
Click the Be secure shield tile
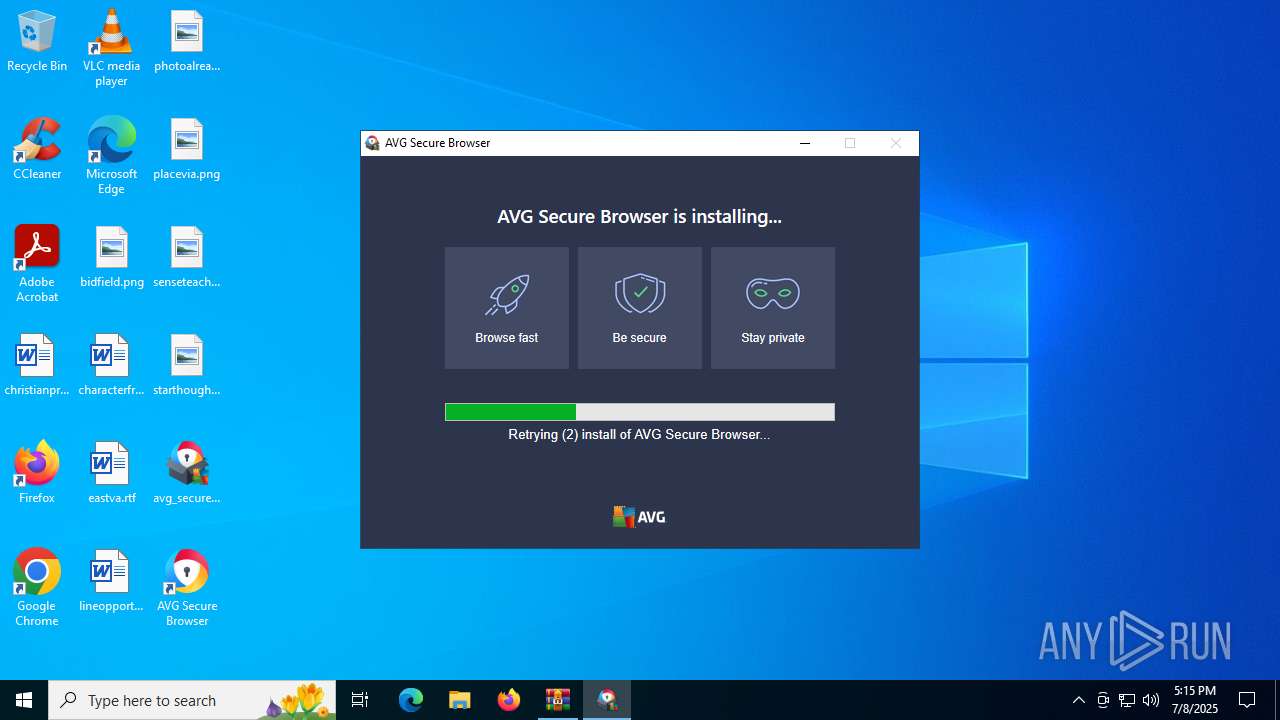click(x=640, y=308)
